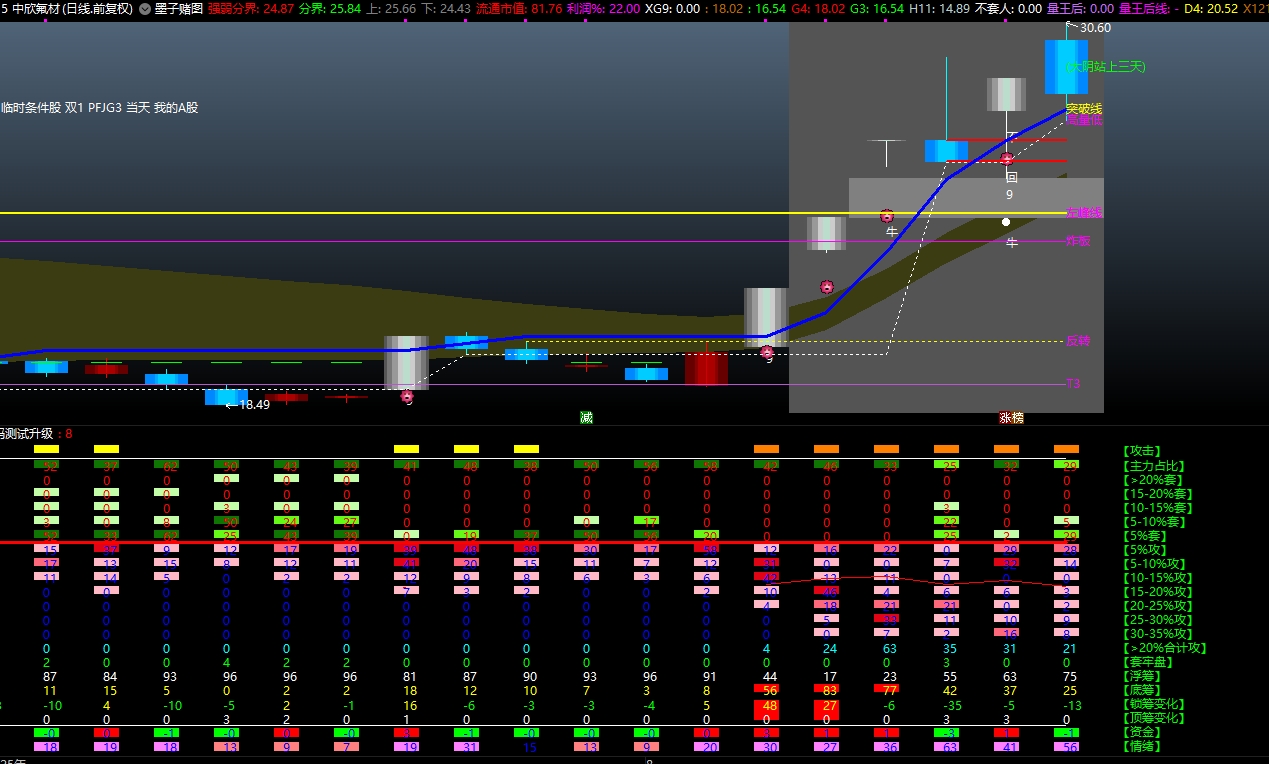Select the 【资金】 row label
This screenshot has width=1269, height=764.
click(x=1140, y=733)
